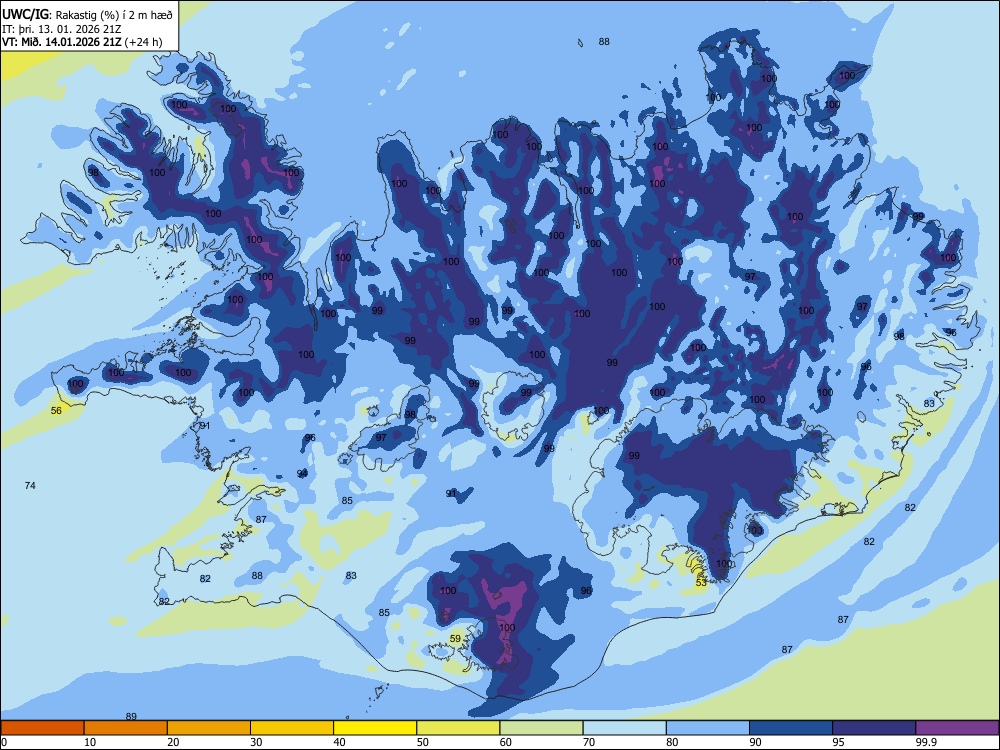
Task: Click the legend scale label "40"
Action: pos(339,742)
